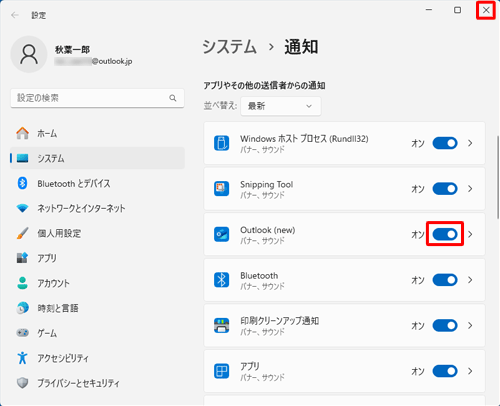Turn off Windows ホスト プロセス notifications toggle
Image resolution: width=500 pixels, height=406 pixels.
[445, 143]
